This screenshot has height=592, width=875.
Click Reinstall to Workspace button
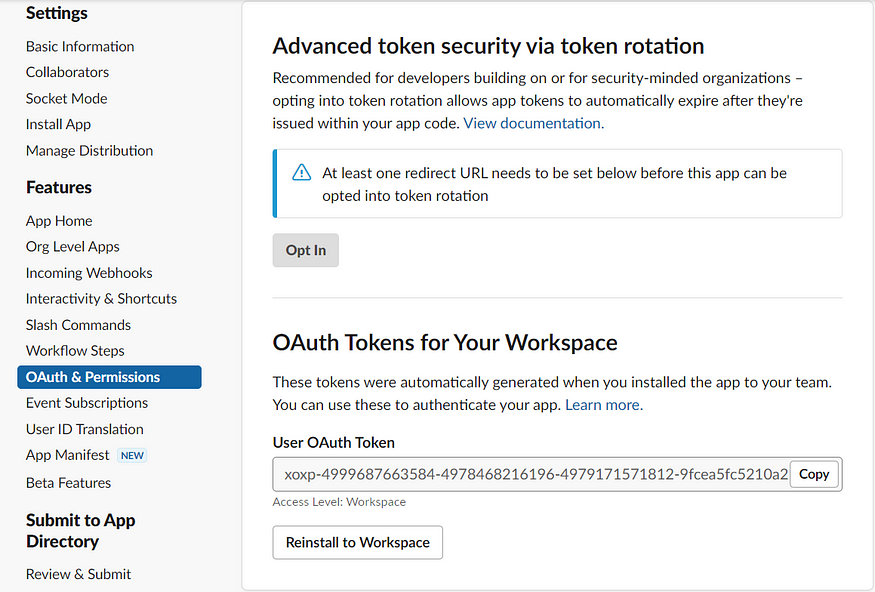358,542
